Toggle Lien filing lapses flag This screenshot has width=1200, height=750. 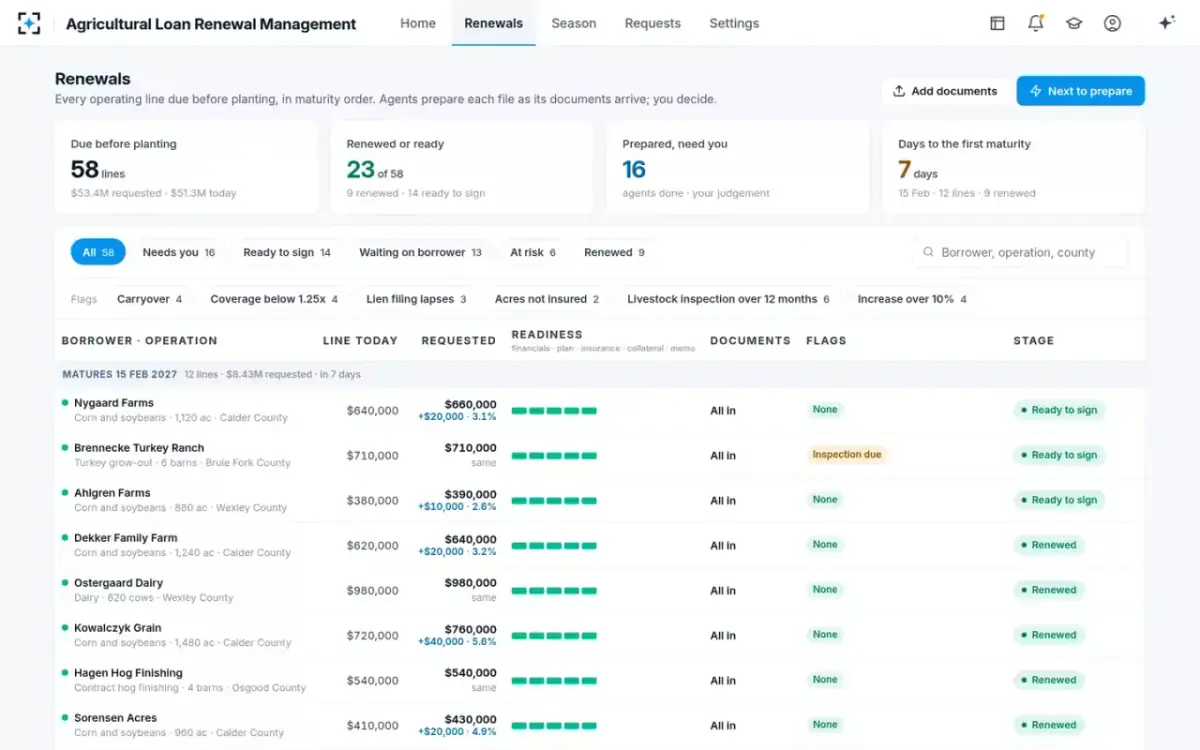[416, 299]
